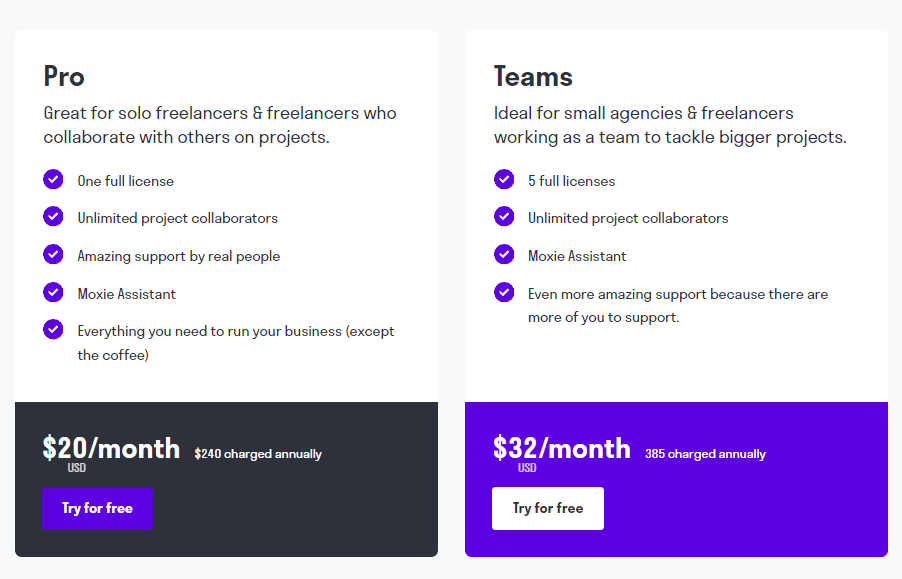902x579 pixels.
Task: Click checkmark icon beside One full license
Action: pyautogui.click(x=53, y=179)
